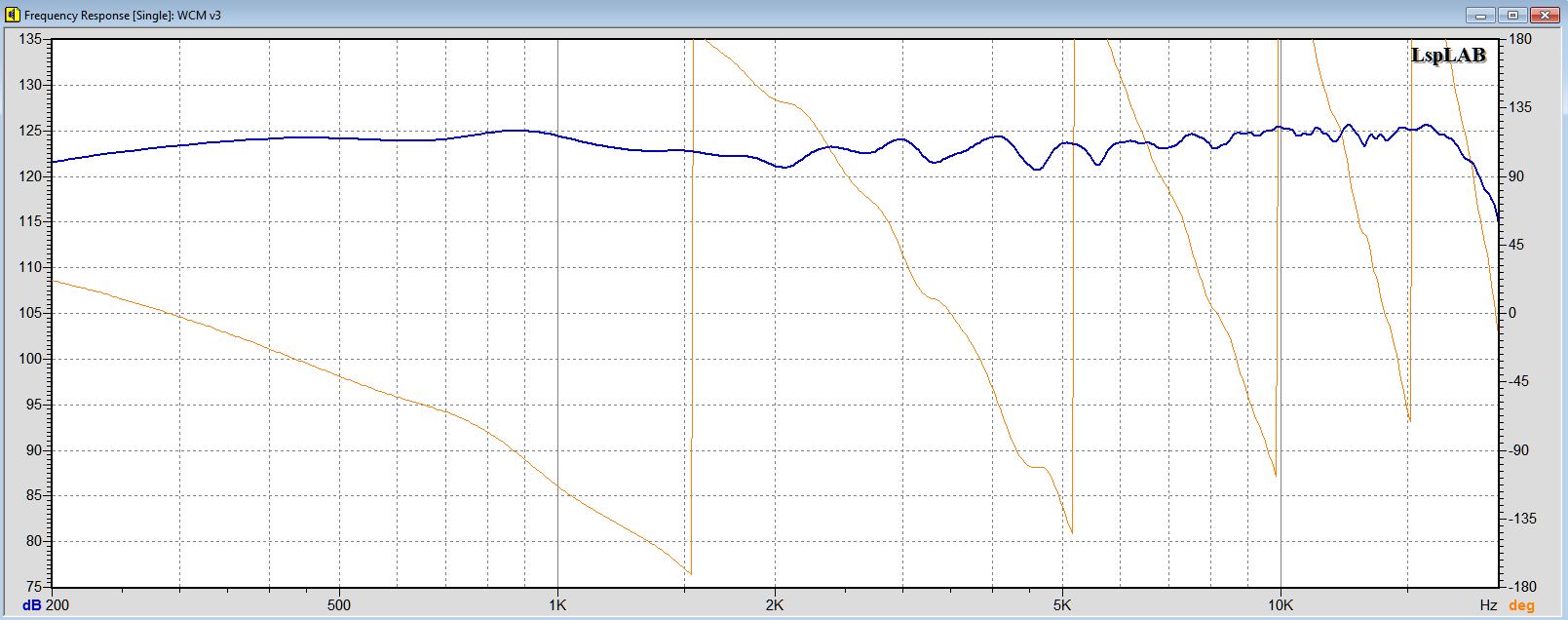Viewport: 1568px width, 620px height.
Task: Minimize the Frequency Response window
Action: 1480,15
